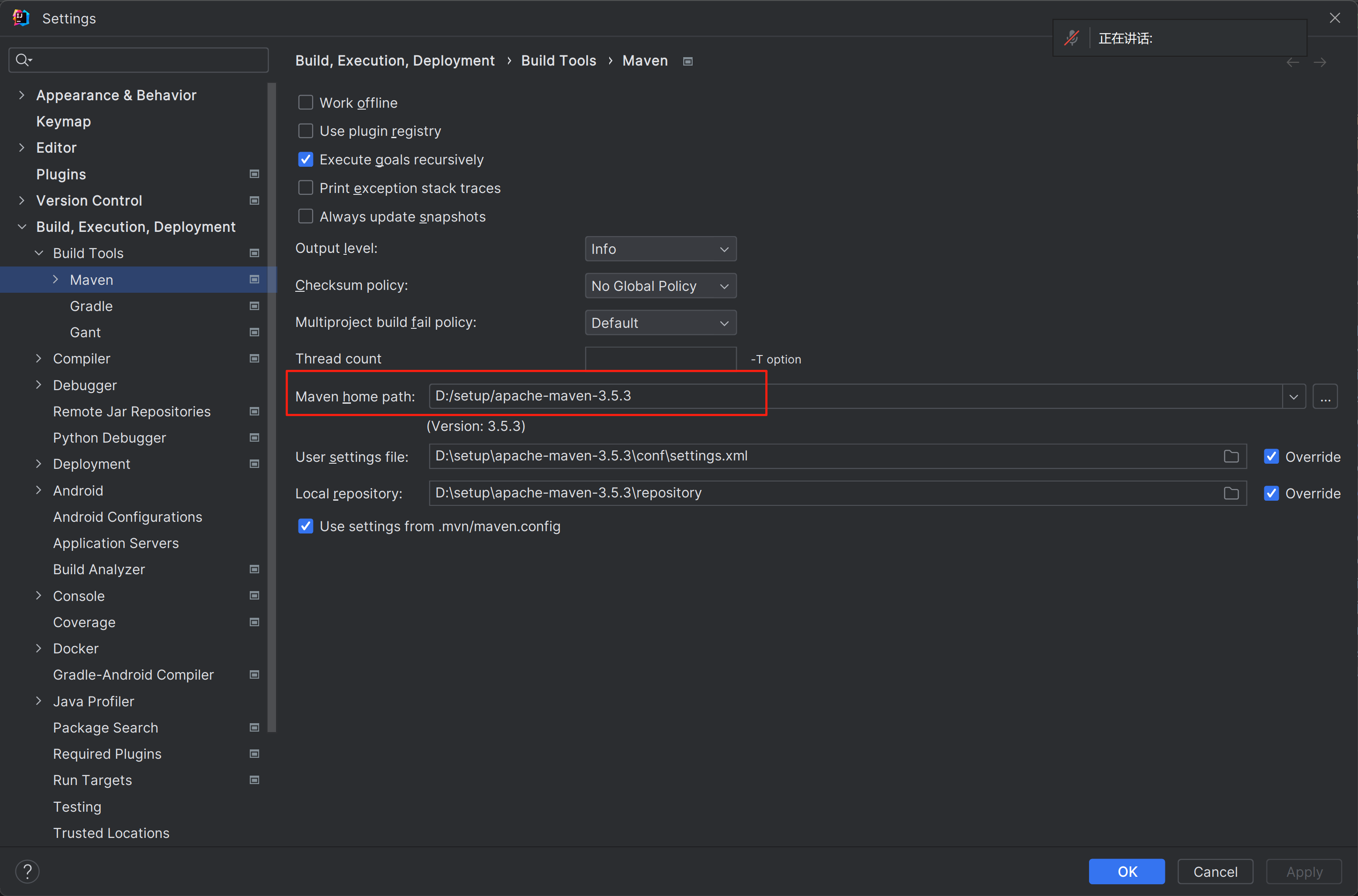Click the IntelliJ IDEA logo in title bar
The width and height of the screenshot is (1358, 896).
[x=21, y=18]
